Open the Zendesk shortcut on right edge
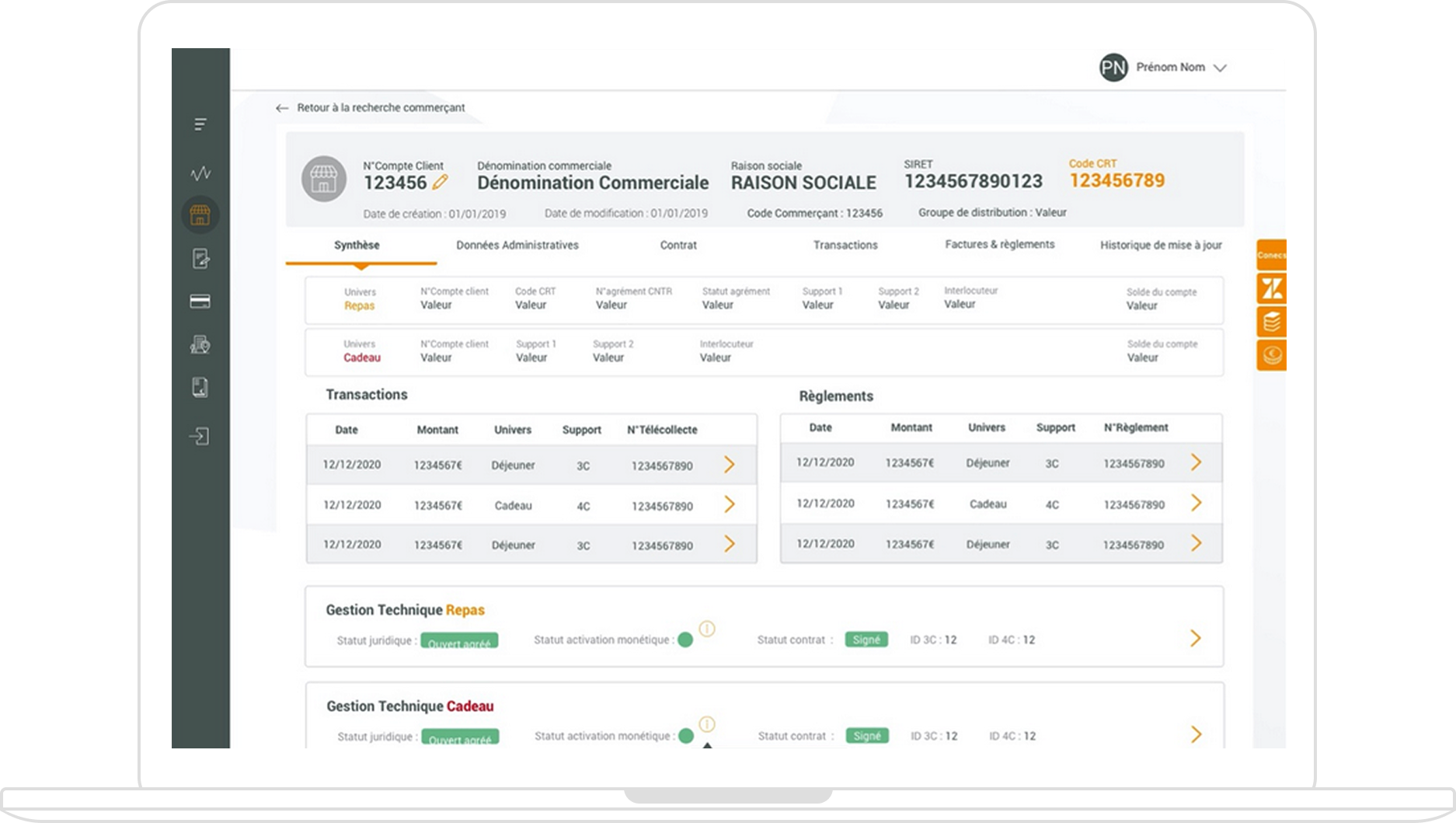This screenshot has height=823, width=1456. (x=1272, y=289)
